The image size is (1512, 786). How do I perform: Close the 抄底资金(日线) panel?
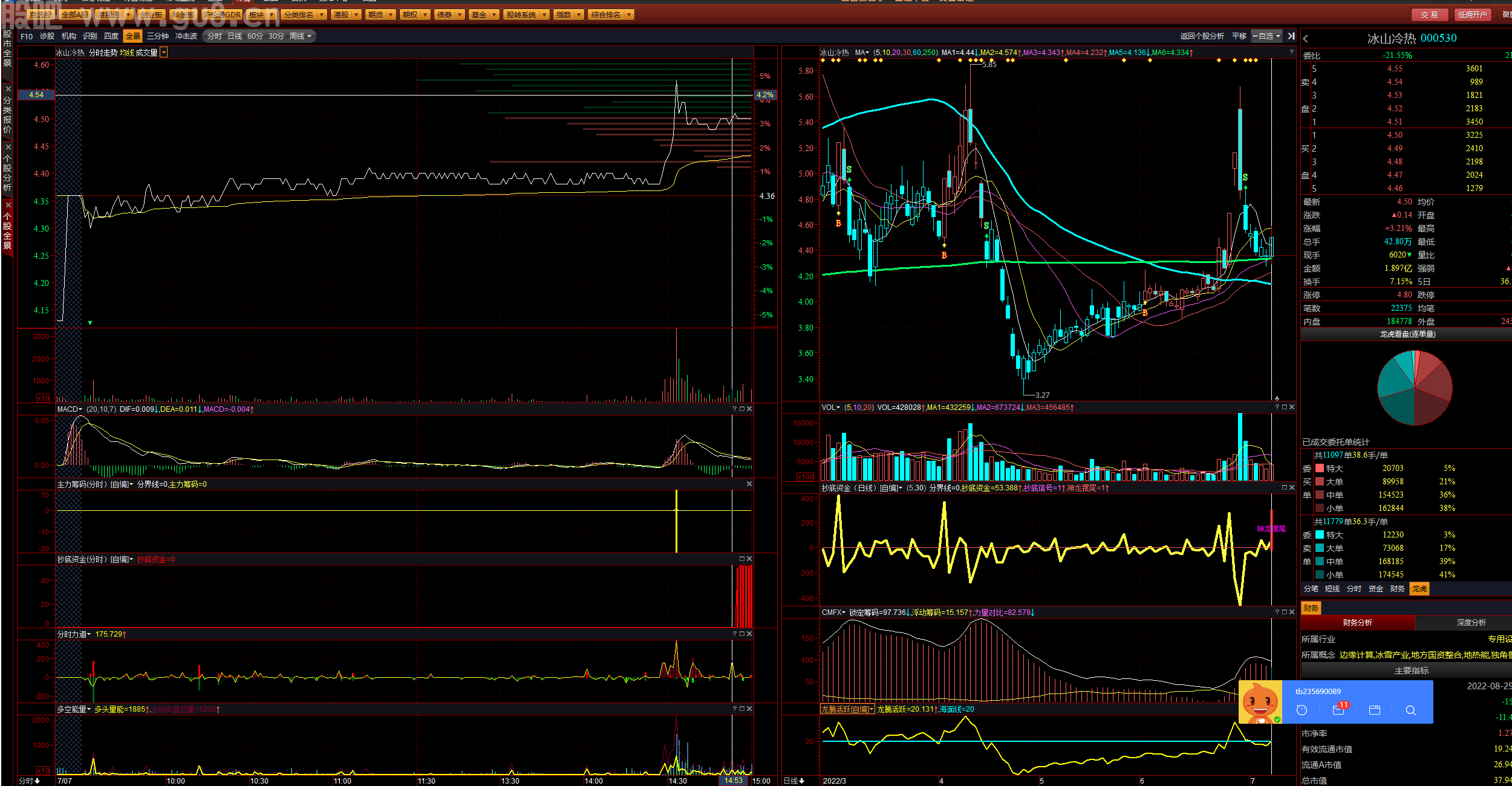1292,488
